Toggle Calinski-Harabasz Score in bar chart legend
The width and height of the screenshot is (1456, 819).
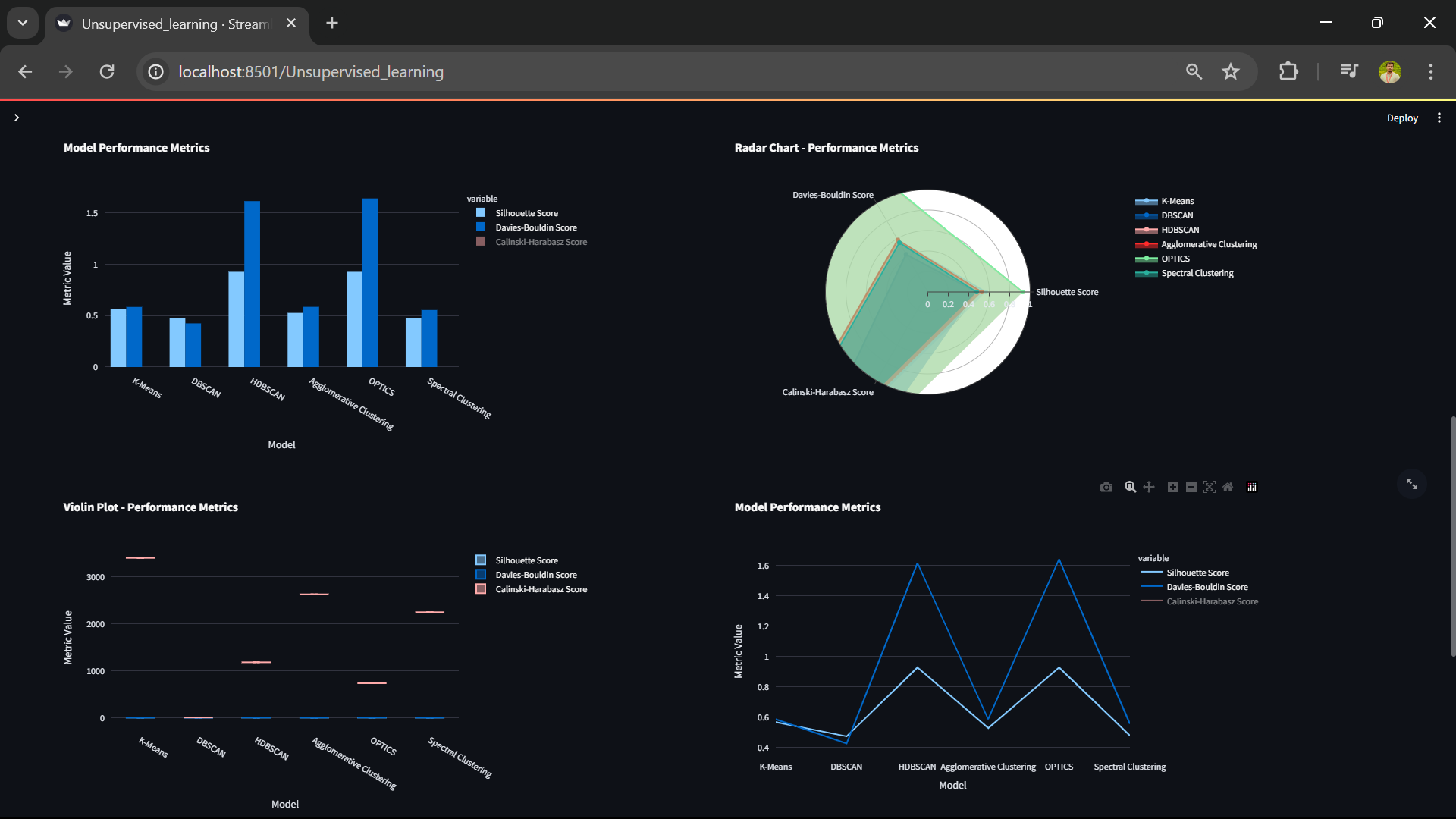point(532,242)
